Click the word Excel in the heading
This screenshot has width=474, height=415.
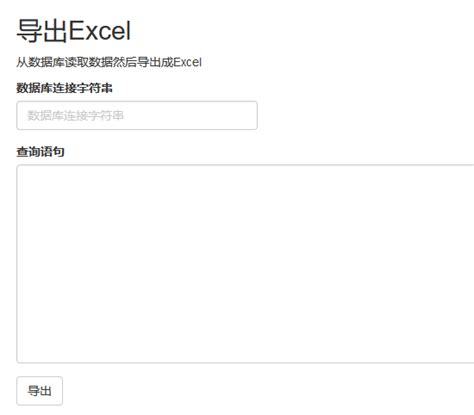coord(100,31)
